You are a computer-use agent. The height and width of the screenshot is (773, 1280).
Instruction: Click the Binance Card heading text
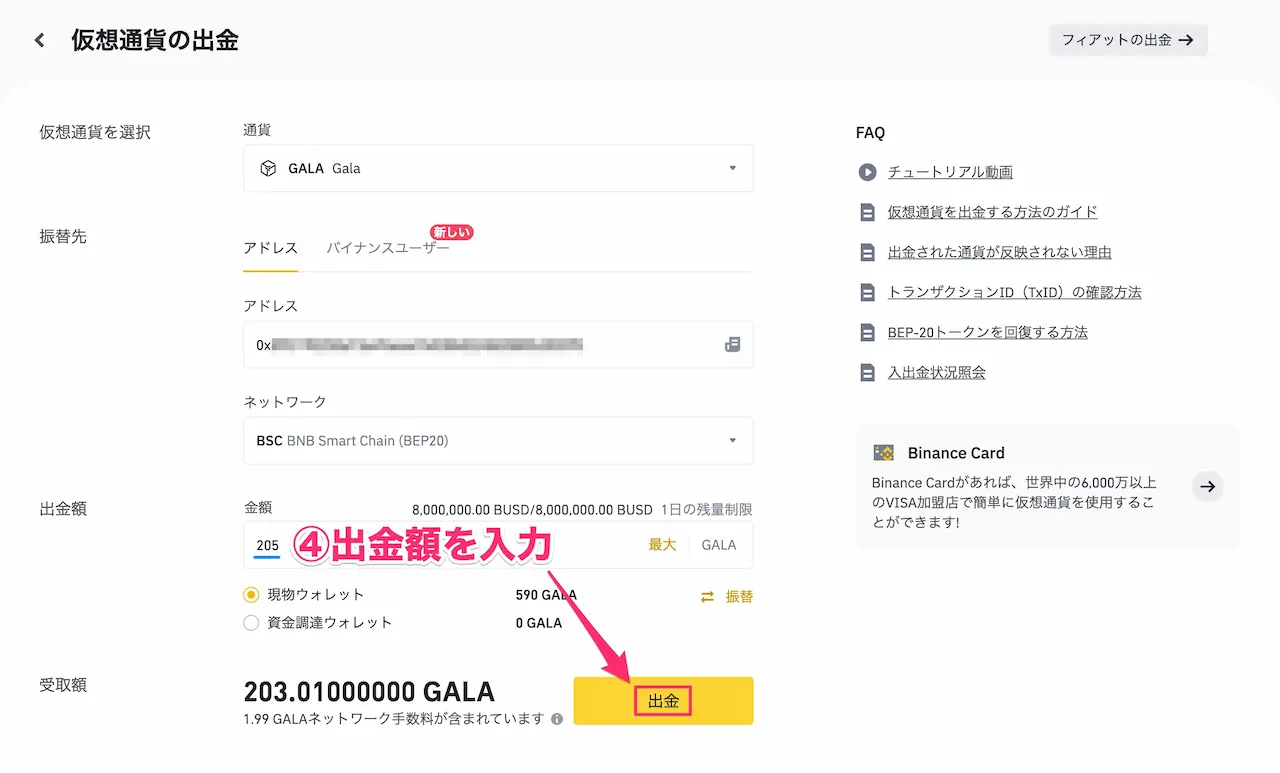pyautogui.click(x=956, y=453)
